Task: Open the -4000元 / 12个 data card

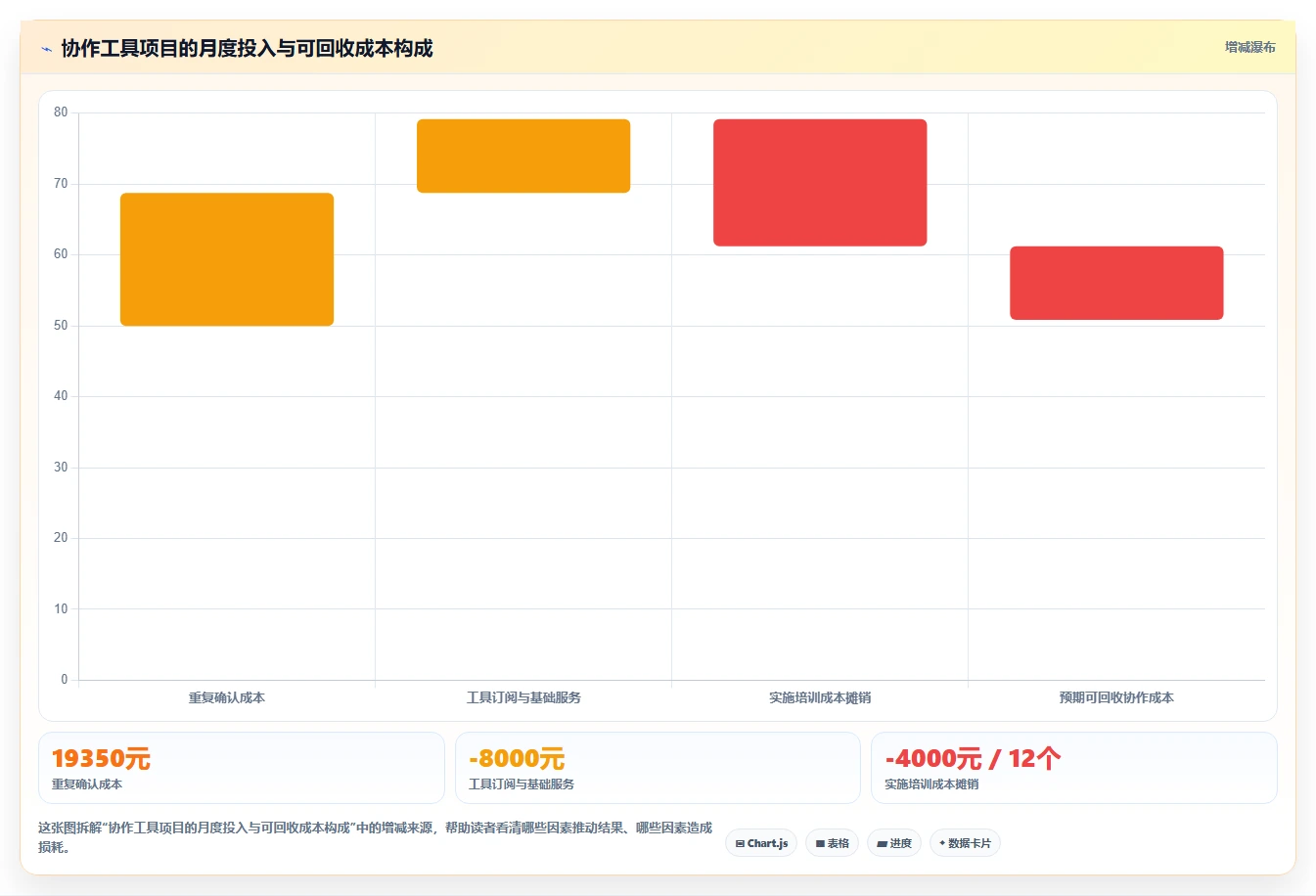Action: coord(1074,768)
